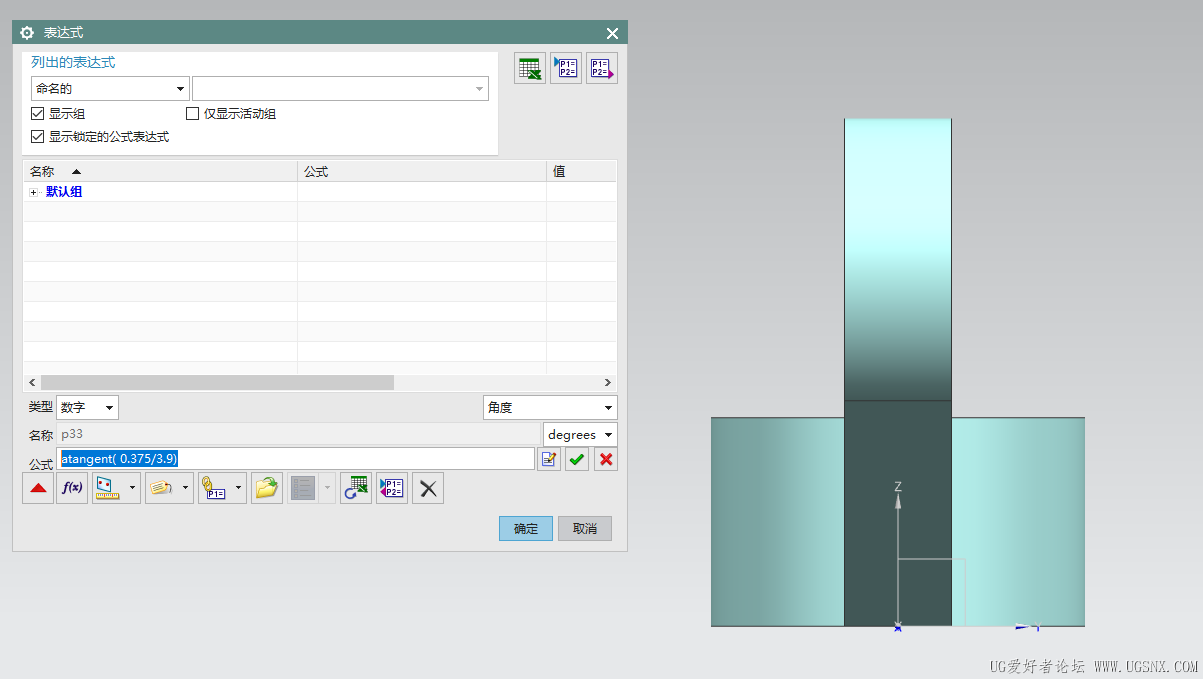The width and height of the screenshot is (1203, 679).
Task: Open the 命名的 listed expressions dropdown
Action: (x=110, y=89)
